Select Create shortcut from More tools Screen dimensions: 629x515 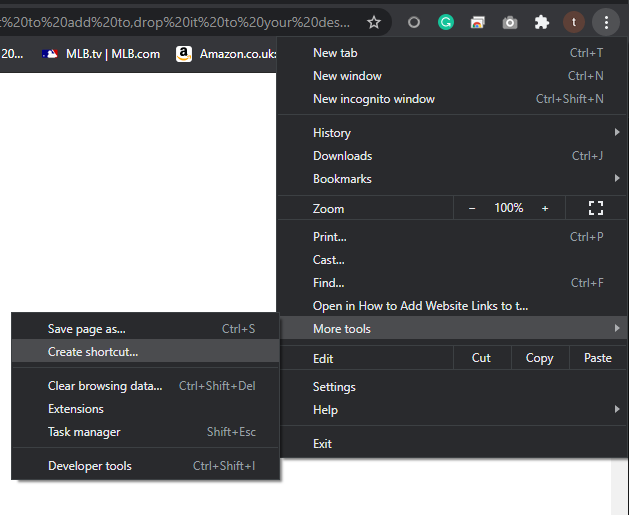click(93, 352)
